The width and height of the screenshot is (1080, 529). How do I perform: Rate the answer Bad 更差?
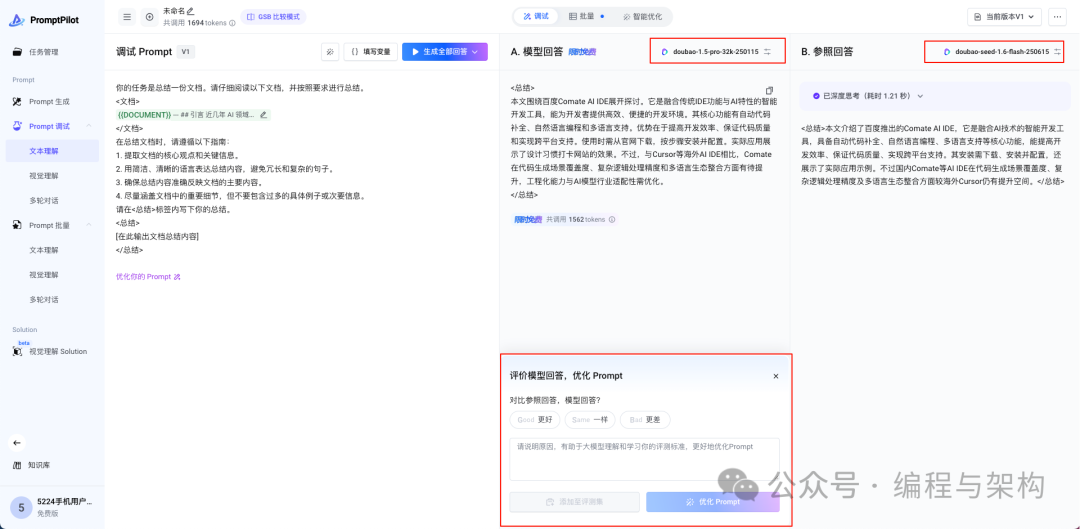pyautogui.click(x=645, y=419)
